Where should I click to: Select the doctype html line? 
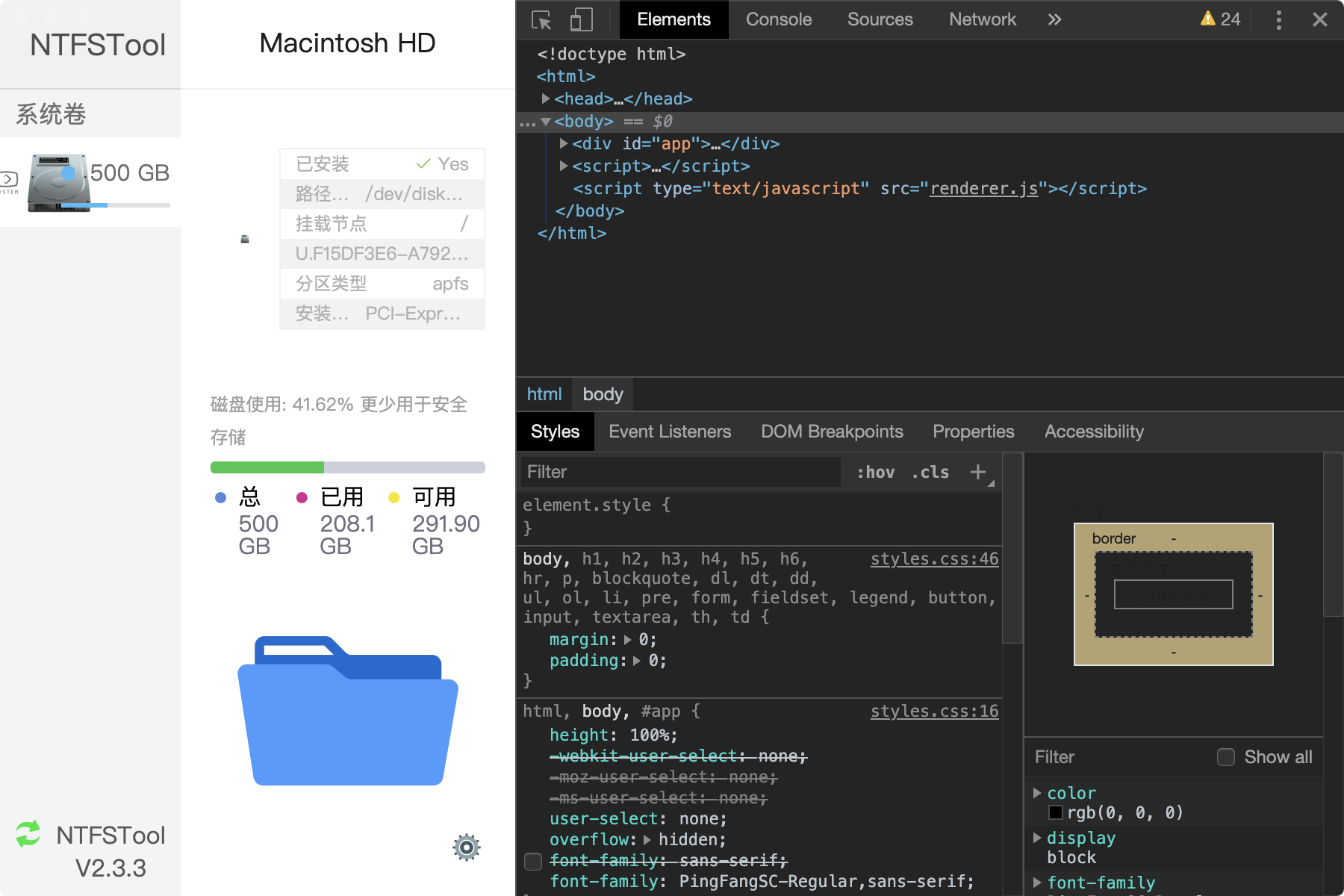click(x=611, y=54)
